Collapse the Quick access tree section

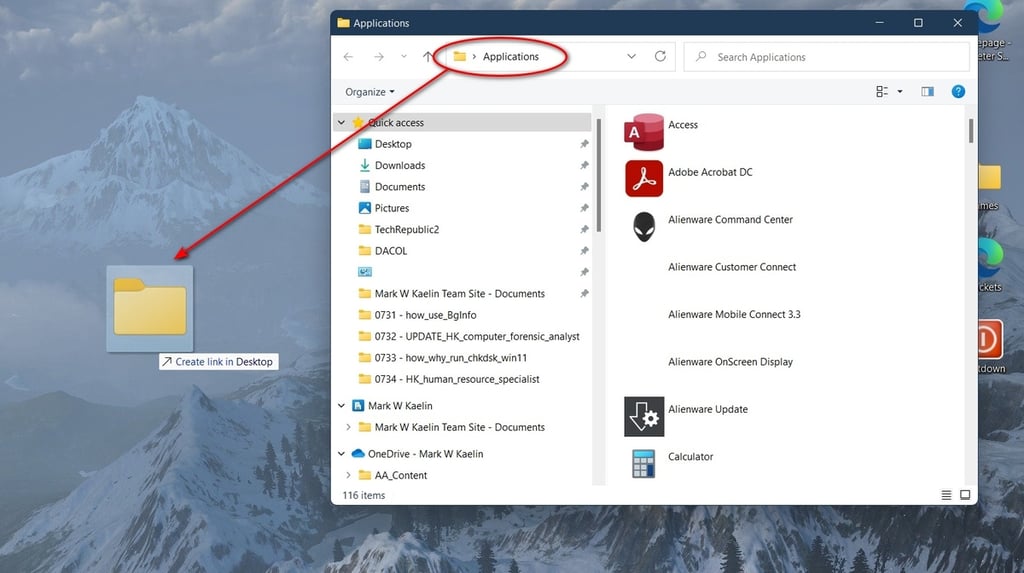coord(342,123)
